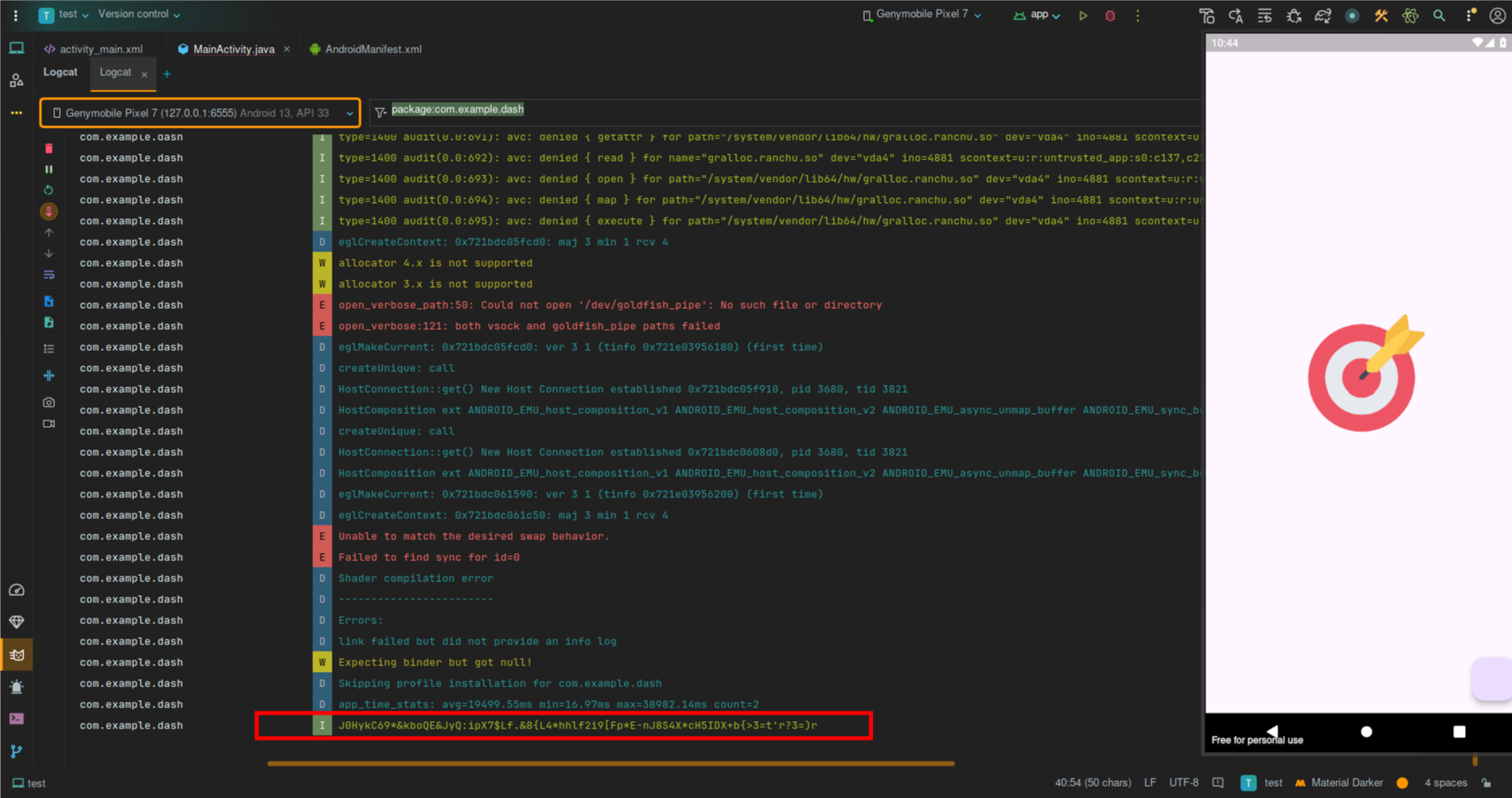Open IDE settings and updates menu
This screenshot has width=1512, height=798.
point(1469,15)
